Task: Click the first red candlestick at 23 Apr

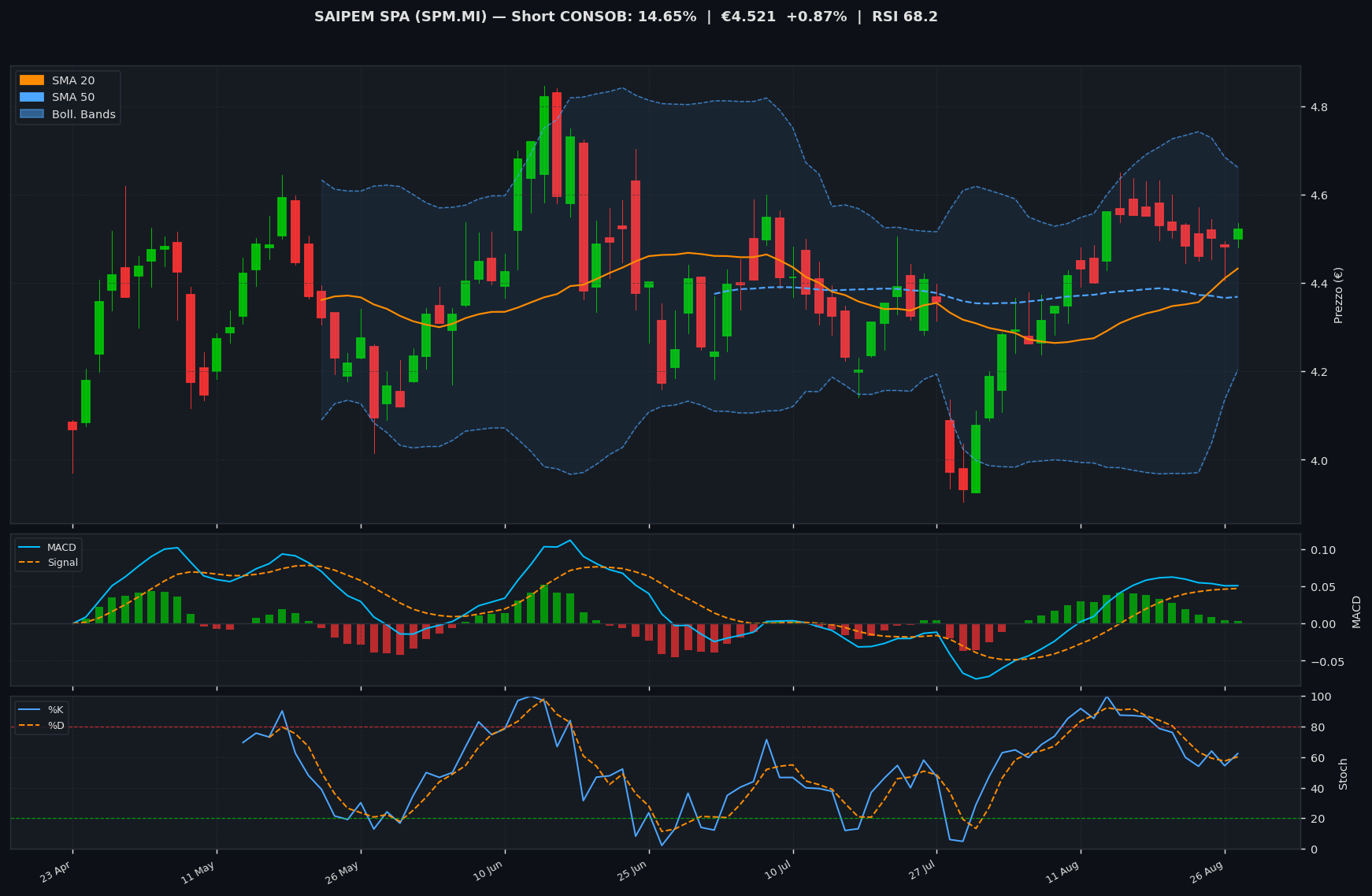Action: point(72,426)
